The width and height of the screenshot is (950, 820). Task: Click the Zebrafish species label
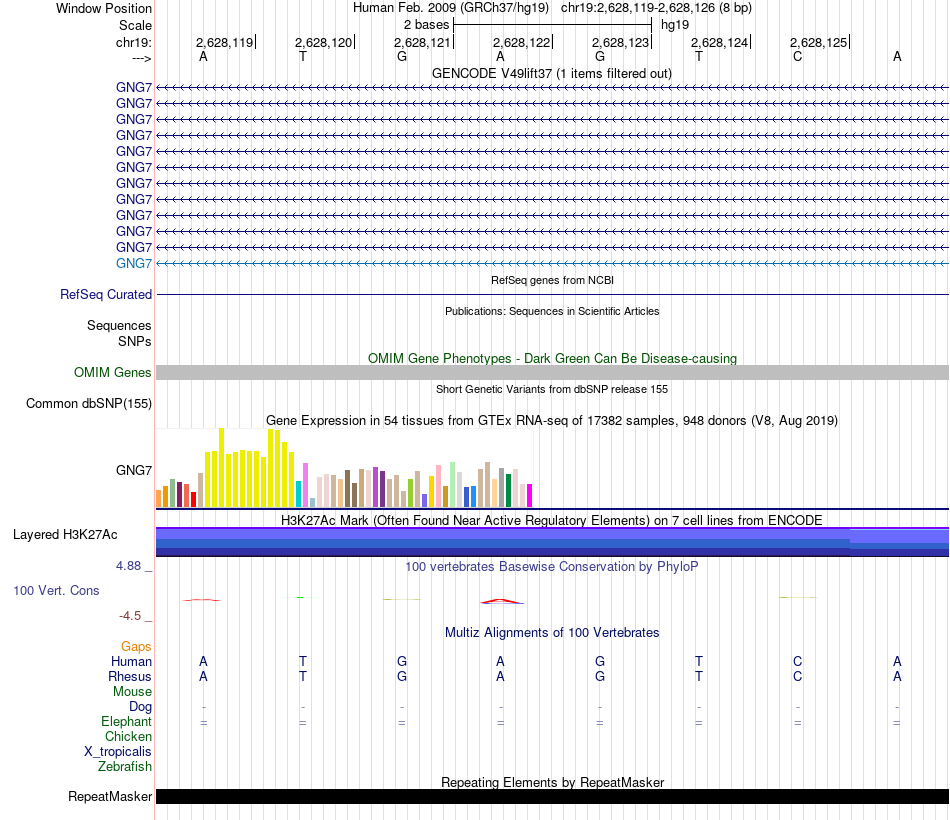coord(125,767)
